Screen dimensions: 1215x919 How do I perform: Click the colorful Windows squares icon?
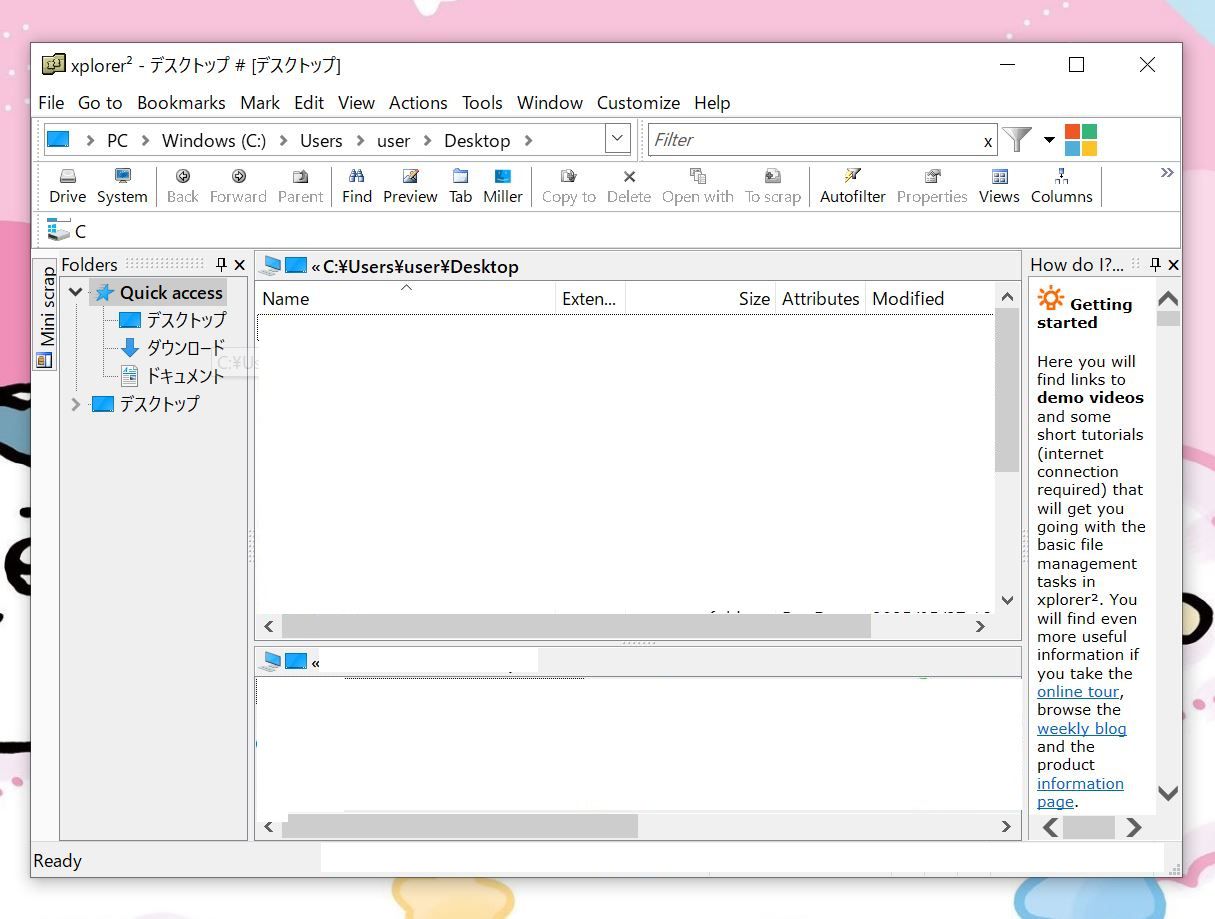coord(1080,140)
